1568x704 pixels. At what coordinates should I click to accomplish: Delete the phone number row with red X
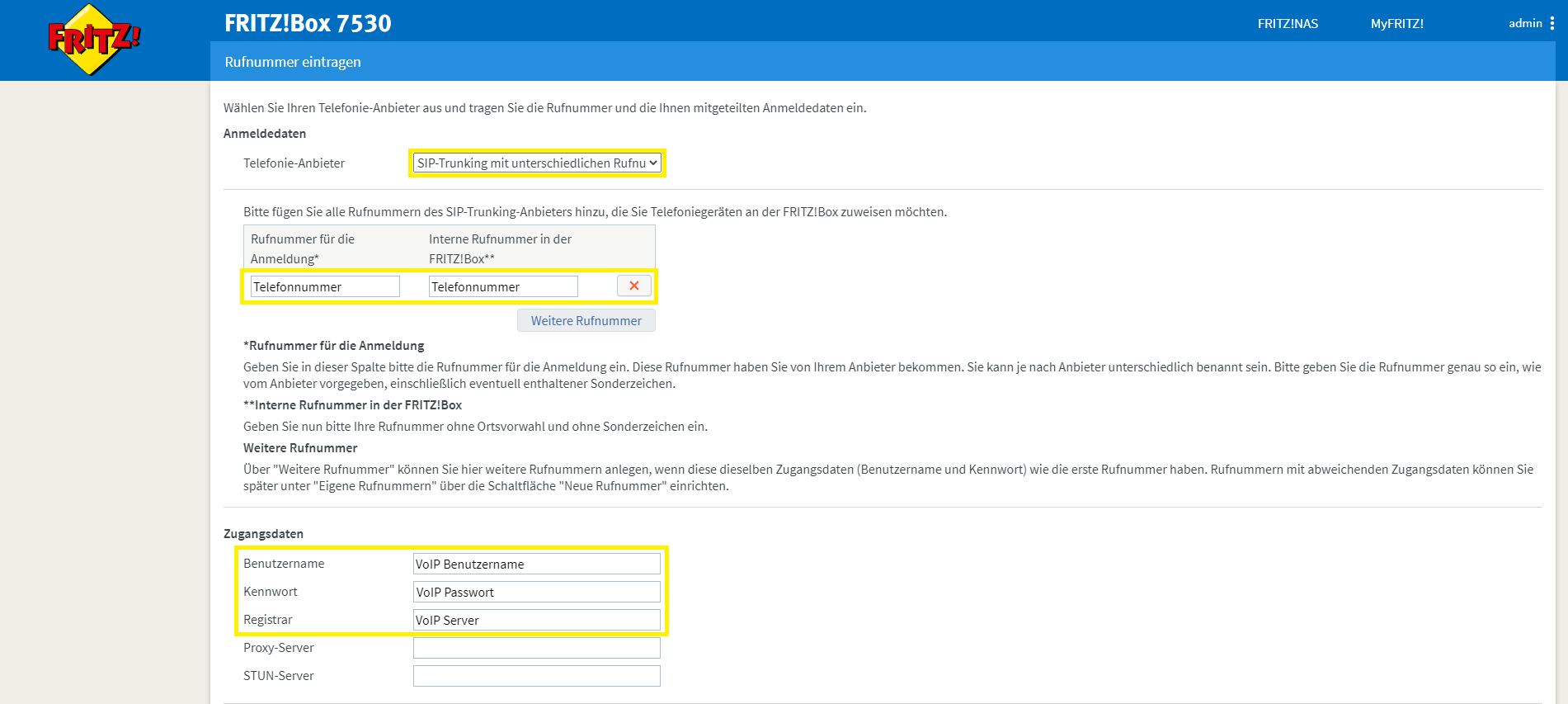point(634,286)
